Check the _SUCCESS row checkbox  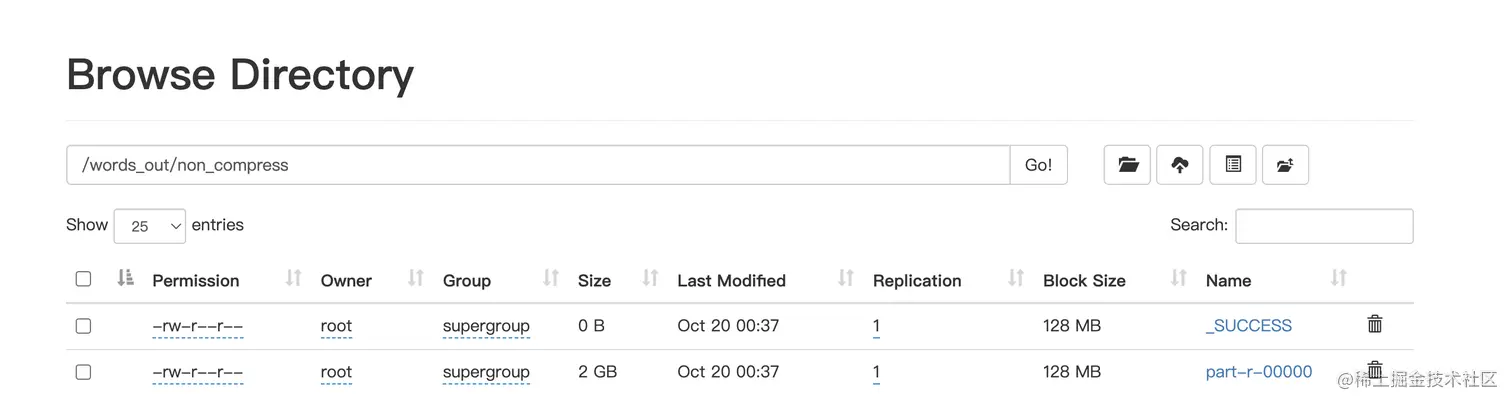[x=84, y=326]
